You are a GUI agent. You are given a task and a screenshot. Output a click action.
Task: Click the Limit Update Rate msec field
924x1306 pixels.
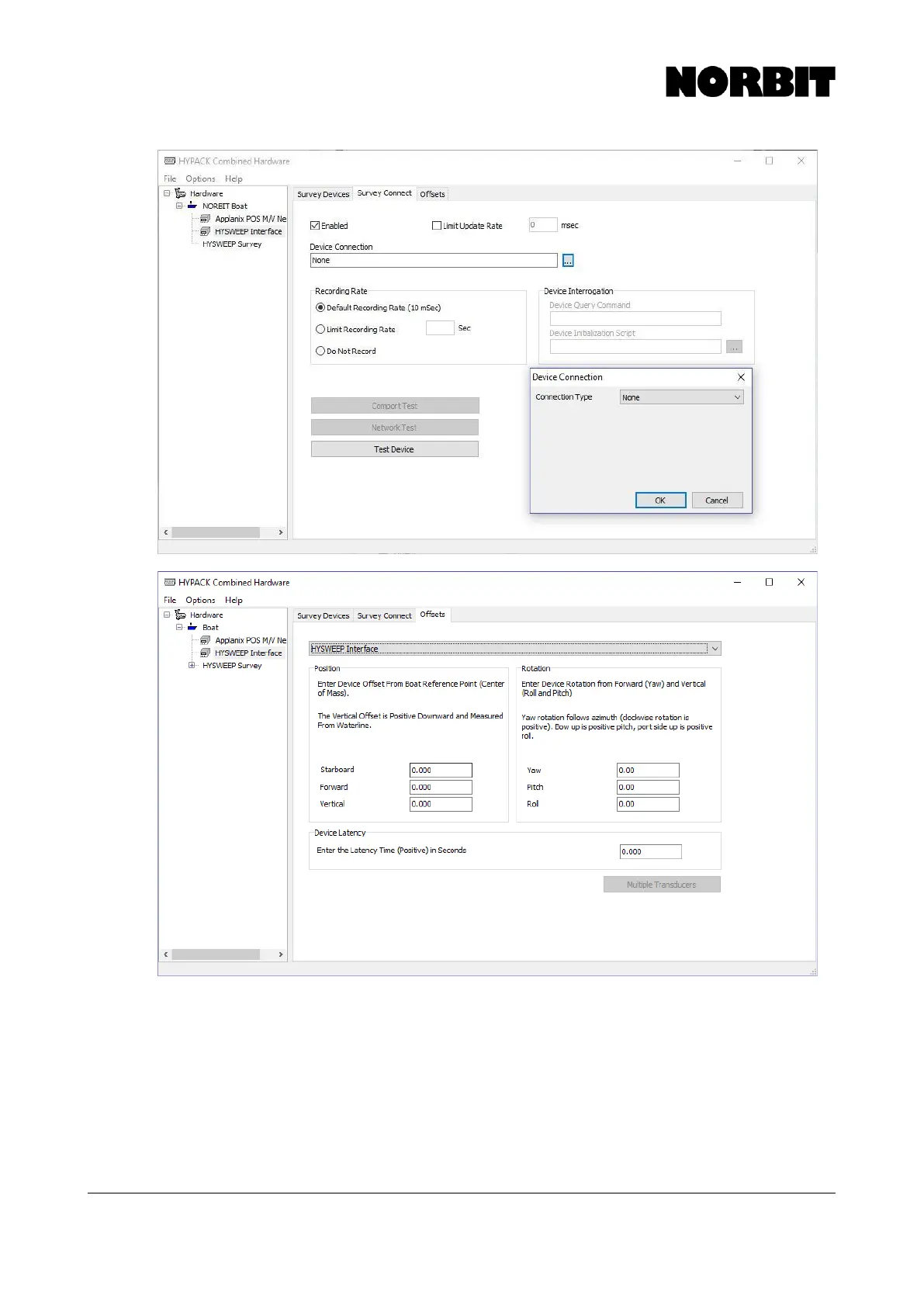click(543, 225)
